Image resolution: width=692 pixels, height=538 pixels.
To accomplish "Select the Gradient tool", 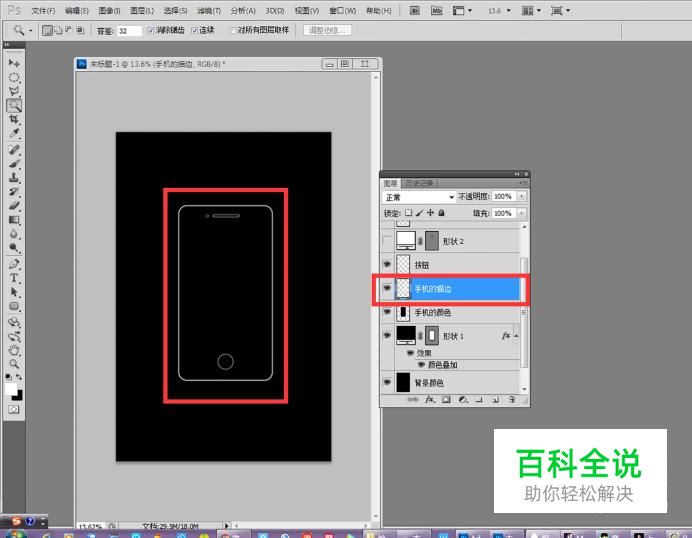I will (14, 220).
